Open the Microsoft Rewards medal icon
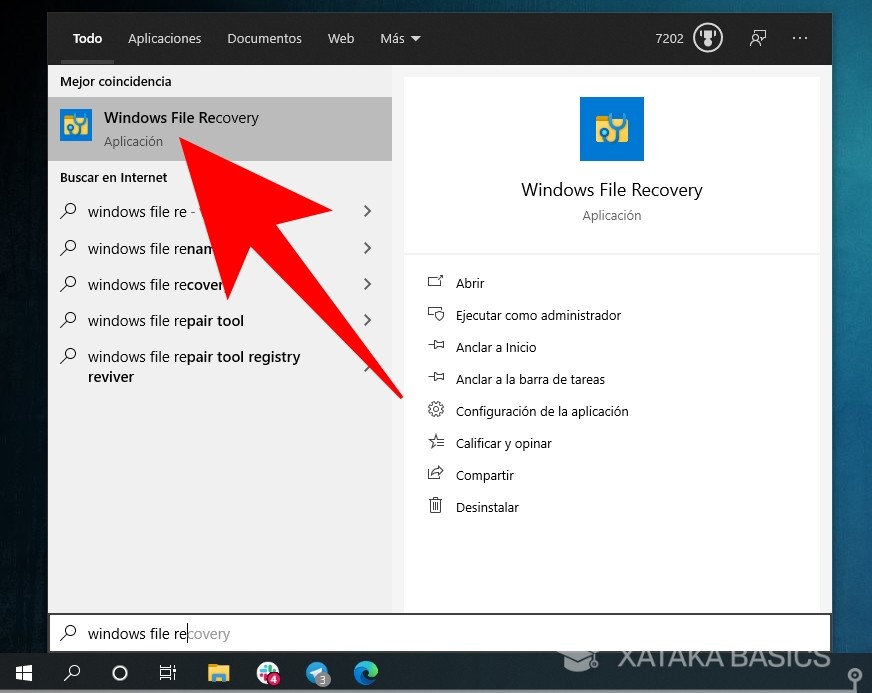The image size is (872, 693). click(708, 38)
